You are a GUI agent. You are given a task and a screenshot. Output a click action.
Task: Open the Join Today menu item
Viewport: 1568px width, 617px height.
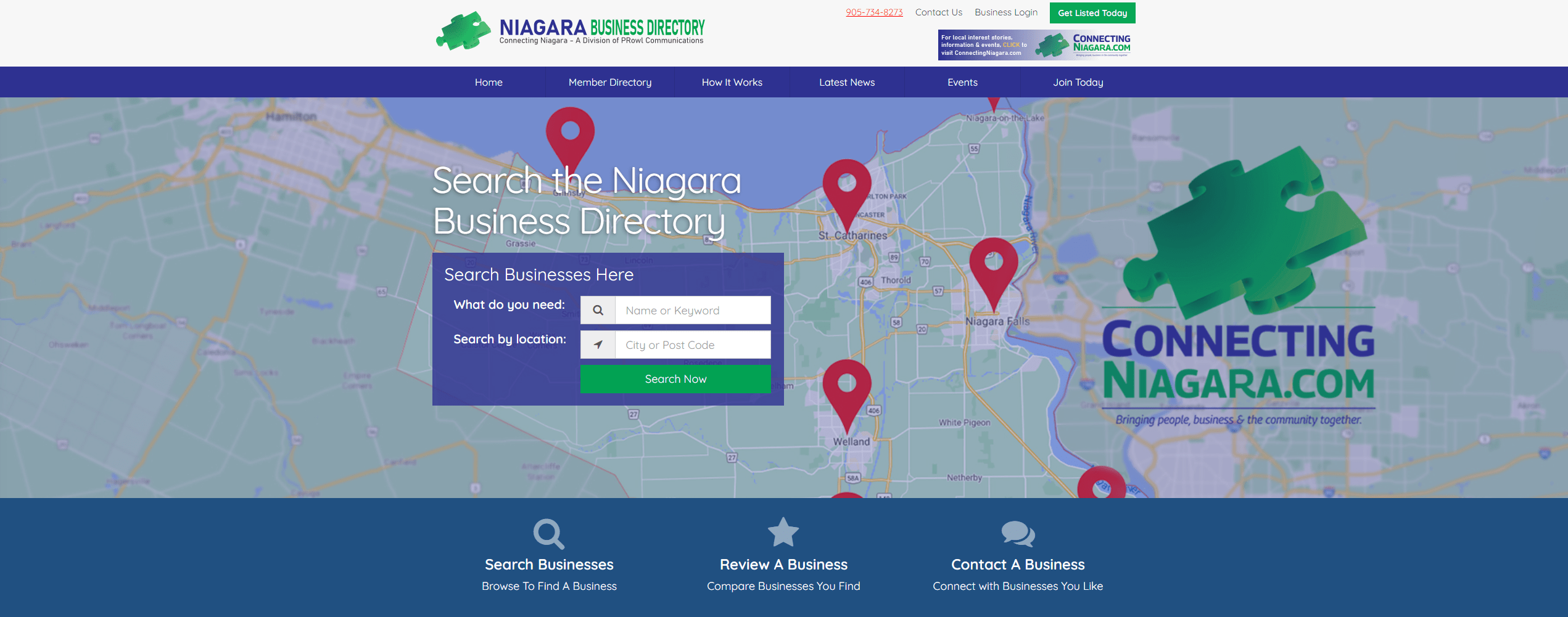[x=1078, y=82]
